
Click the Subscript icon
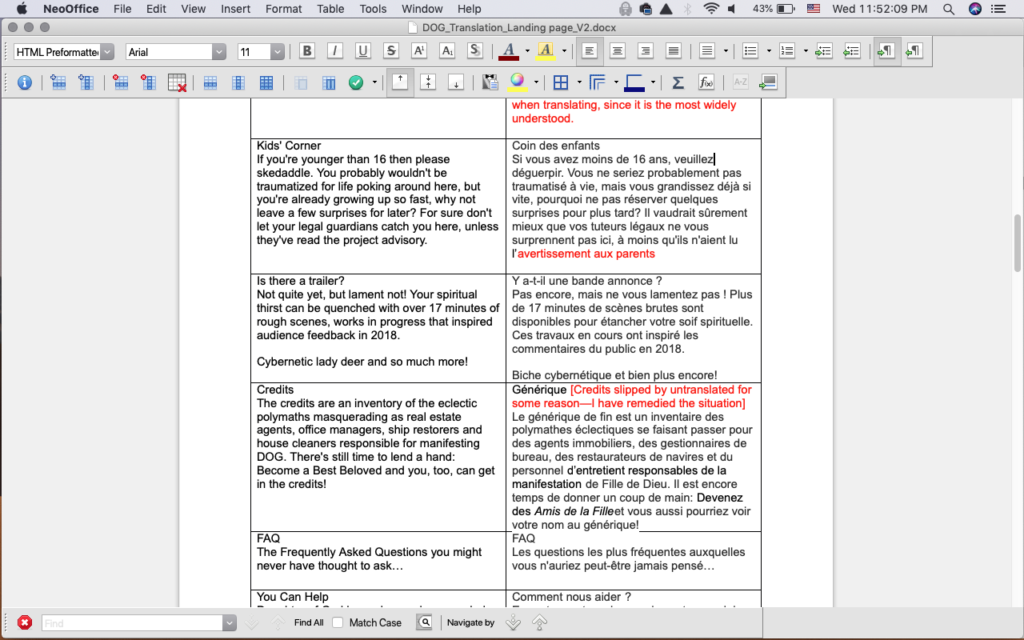tap(447, 51)
